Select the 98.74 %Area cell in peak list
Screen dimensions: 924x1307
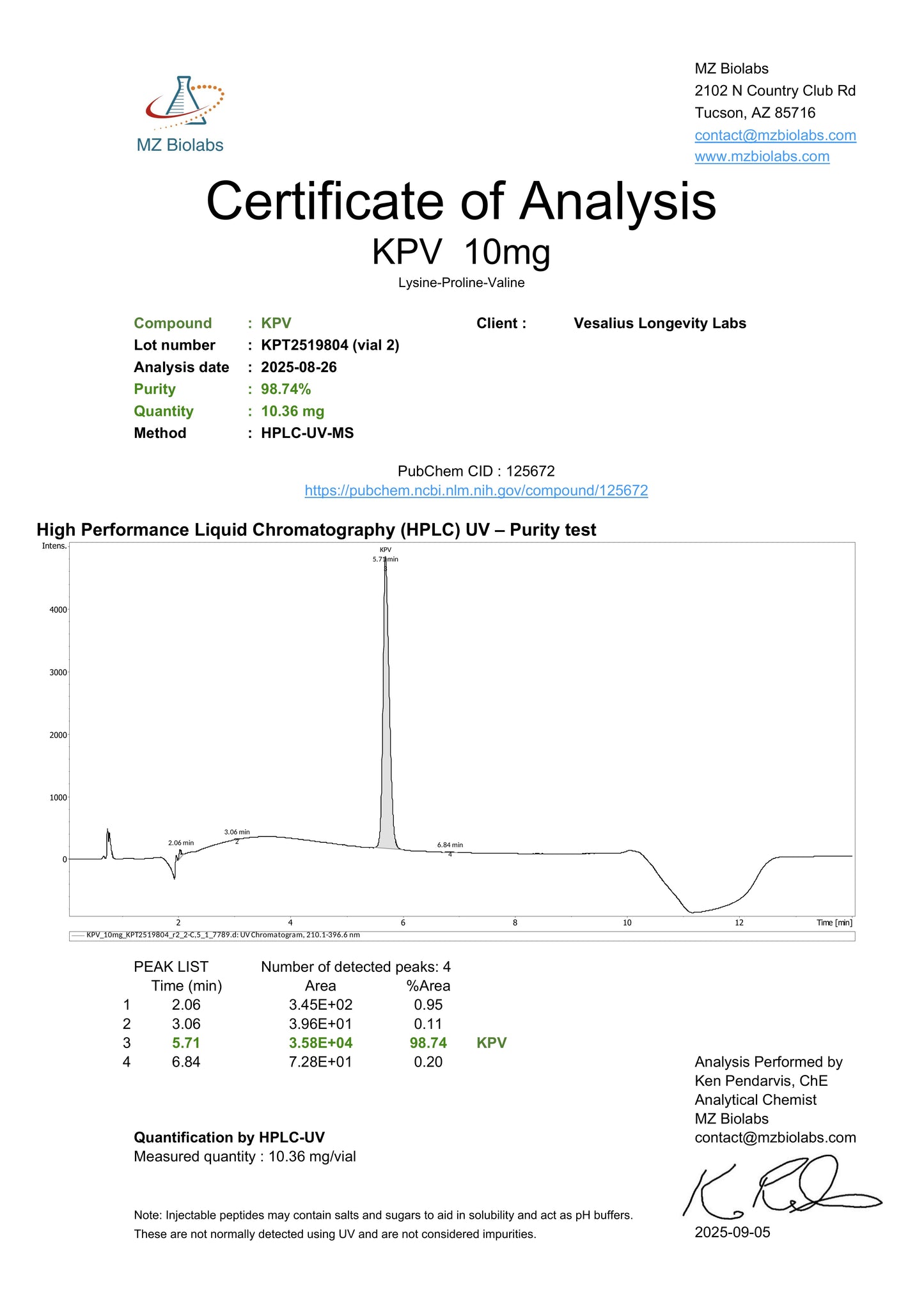[428, 1043]
